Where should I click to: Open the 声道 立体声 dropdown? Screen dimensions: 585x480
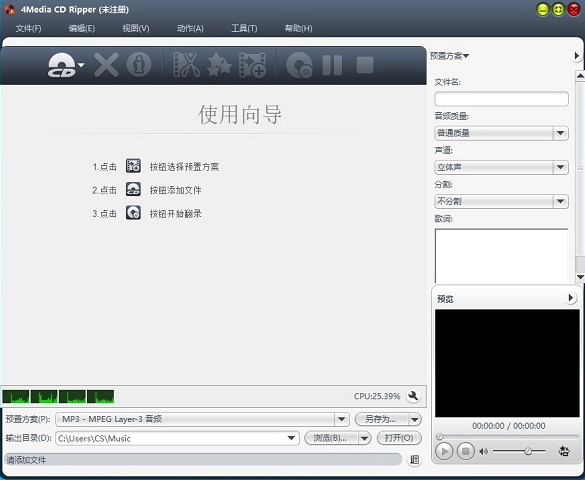tap(501, 167)
